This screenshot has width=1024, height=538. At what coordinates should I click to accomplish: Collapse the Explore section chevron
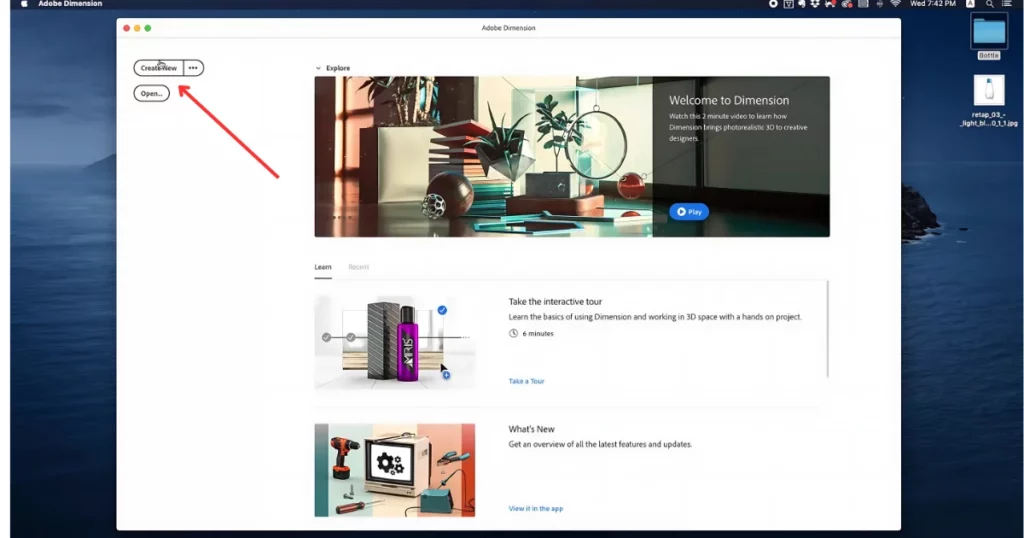click(318, 68)
